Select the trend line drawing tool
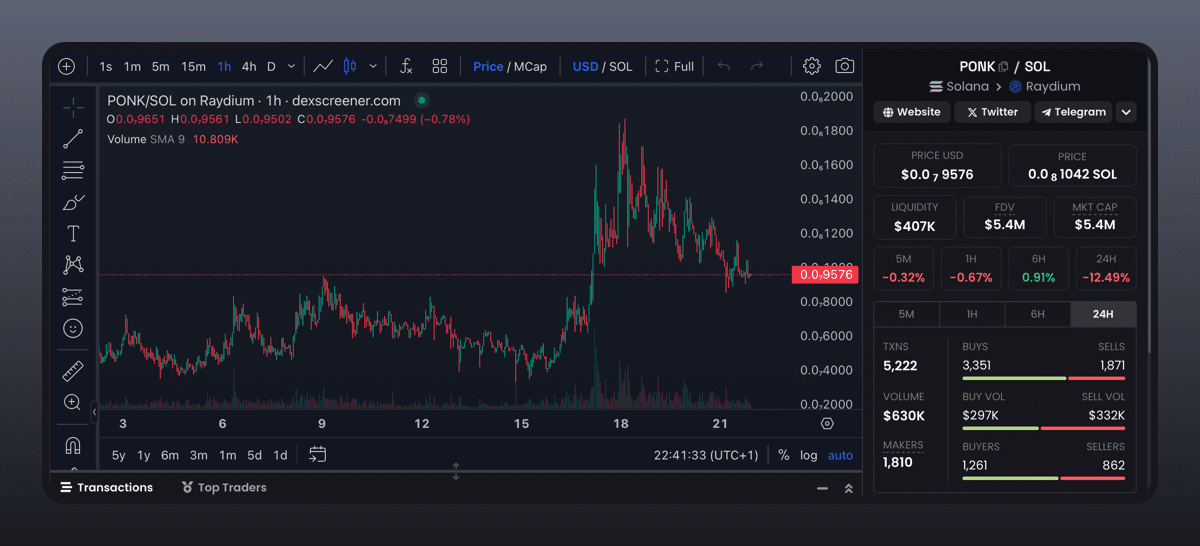This screenshot has width=1200, height=546. (73, 139)
